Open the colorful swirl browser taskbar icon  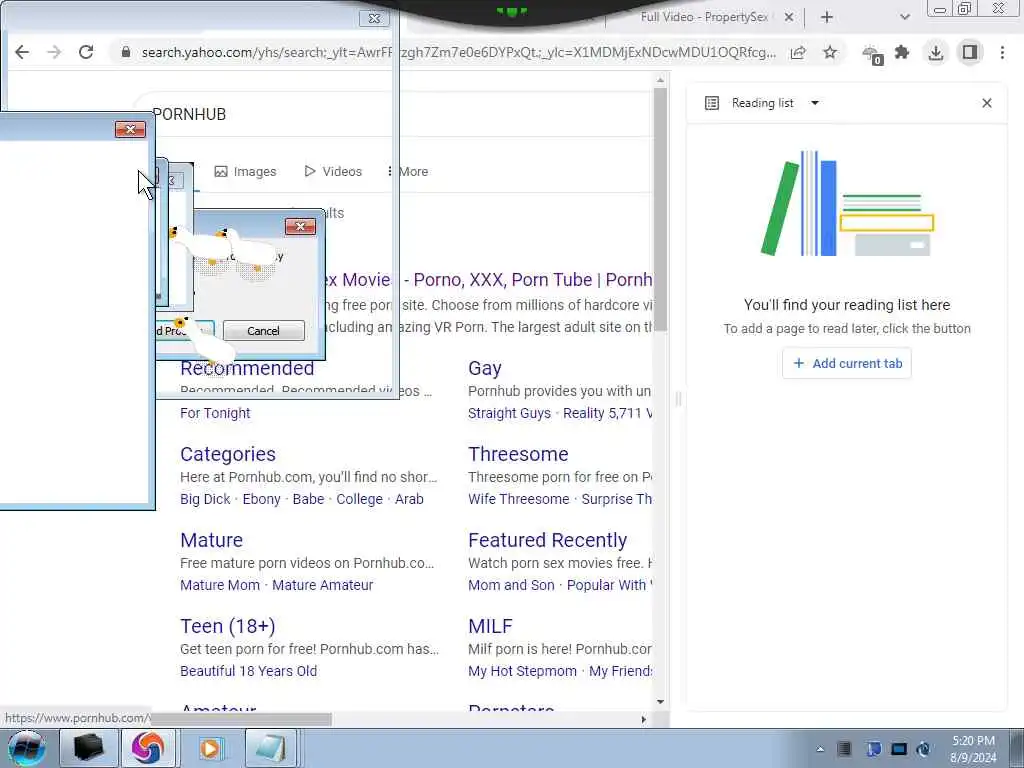tap(148, 748)
